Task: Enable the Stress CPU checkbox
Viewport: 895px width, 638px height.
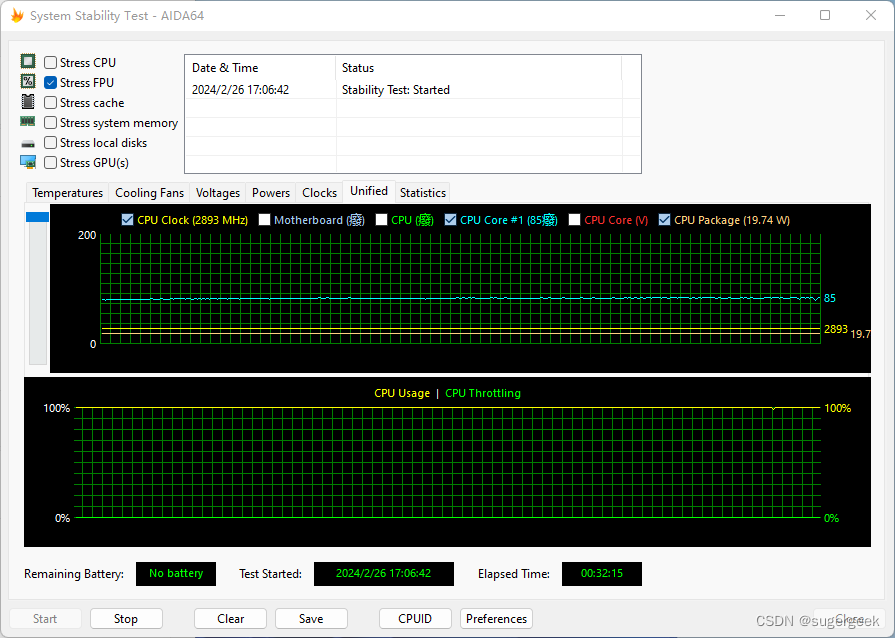Action: 50,62
